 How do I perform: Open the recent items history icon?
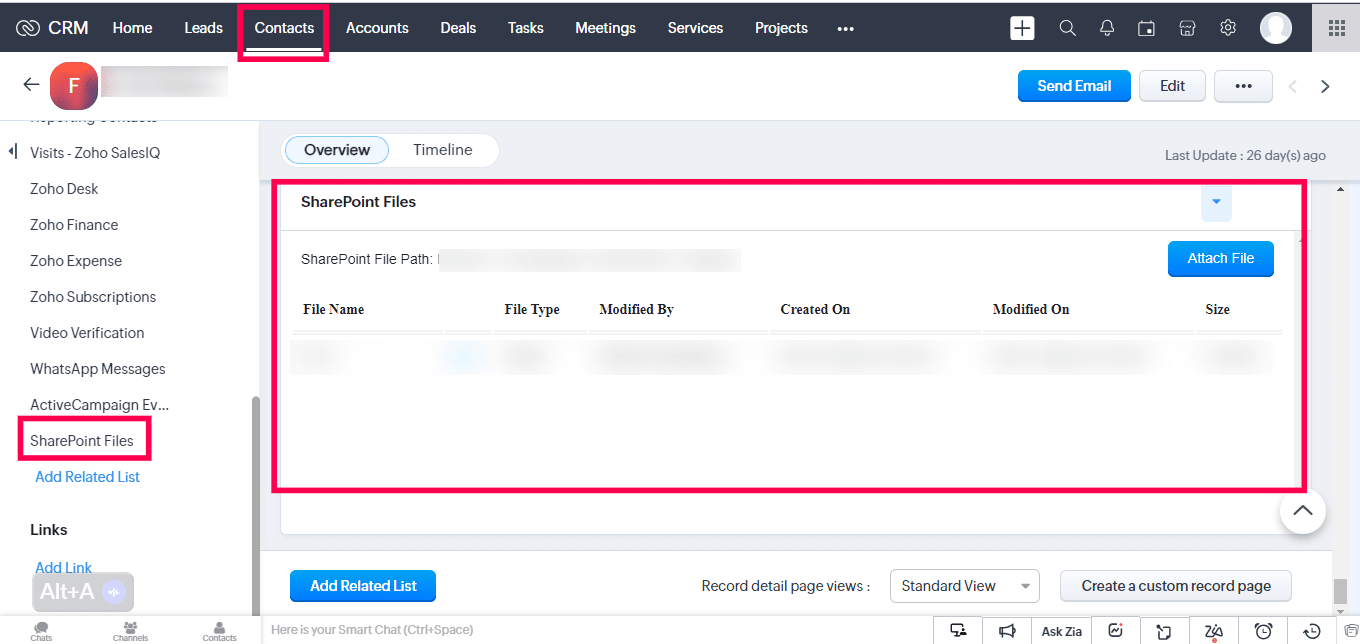click(x=1313, y=631)
